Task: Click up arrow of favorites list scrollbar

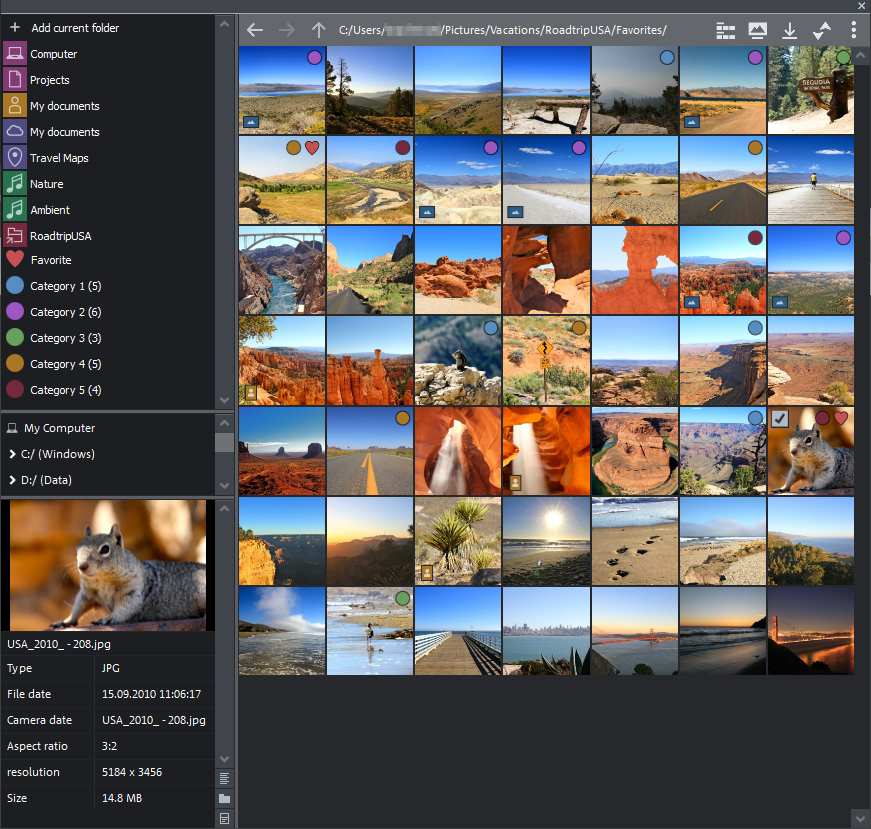Action: [224, 24]
